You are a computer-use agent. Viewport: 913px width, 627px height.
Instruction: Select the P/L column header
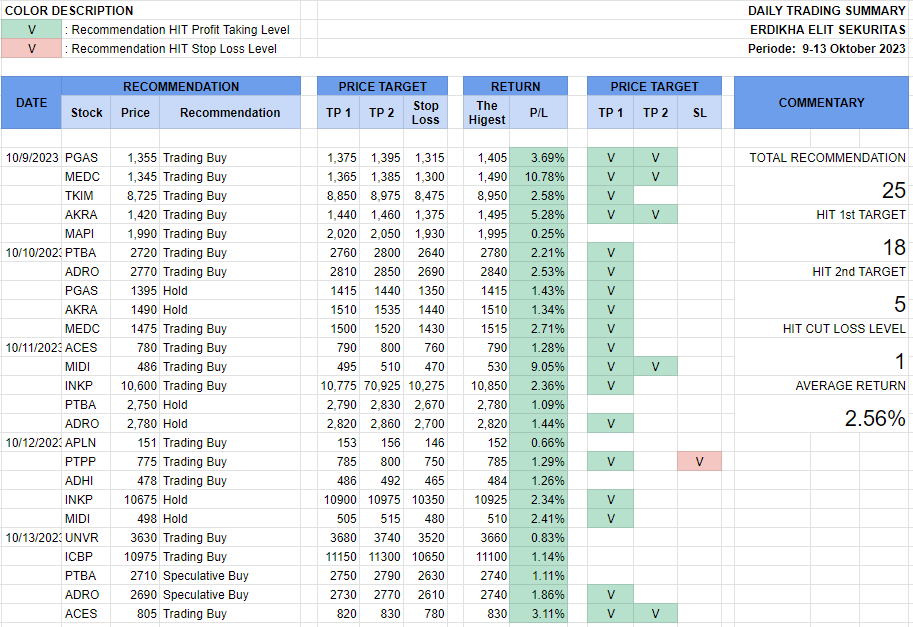[x=539, y=113]
